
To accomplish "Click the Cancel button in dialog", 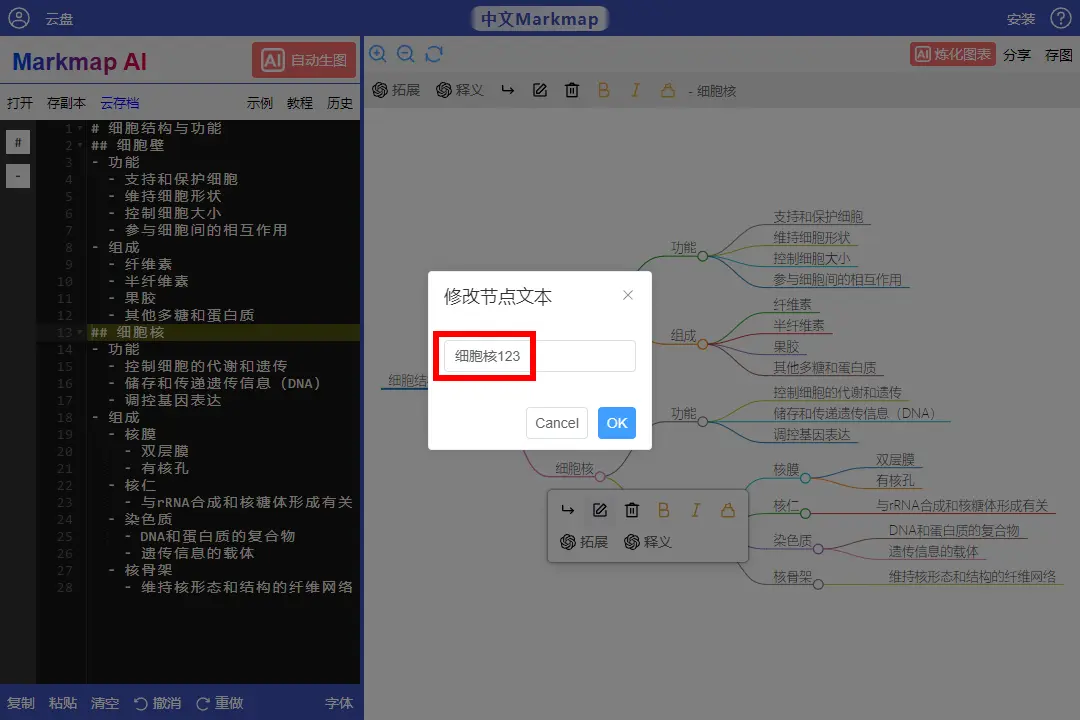I will point(557,423).
